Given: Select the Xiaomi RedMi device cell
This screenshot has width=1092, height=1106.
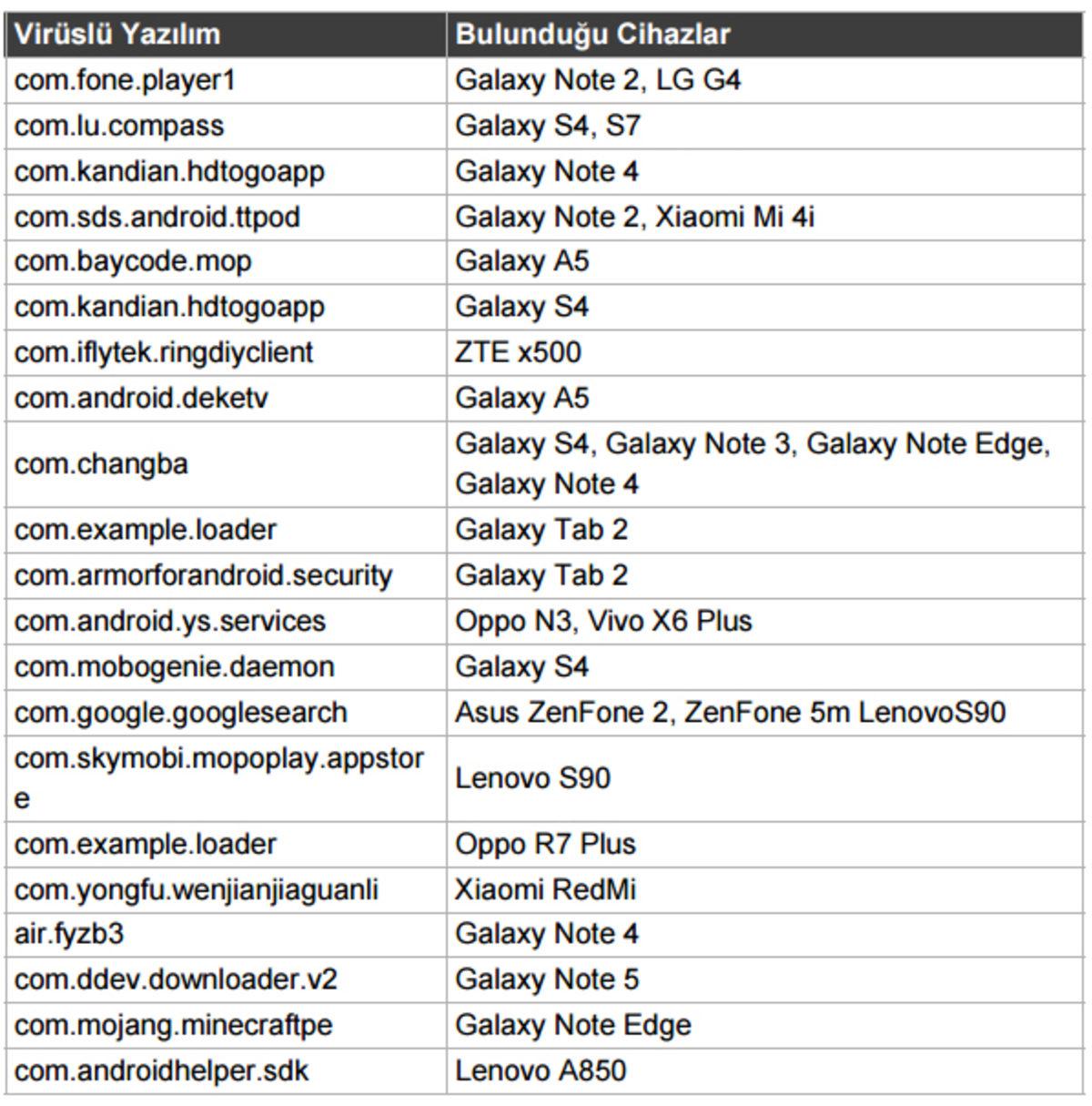Looking at the screenshot, I should tap(545, 888).
